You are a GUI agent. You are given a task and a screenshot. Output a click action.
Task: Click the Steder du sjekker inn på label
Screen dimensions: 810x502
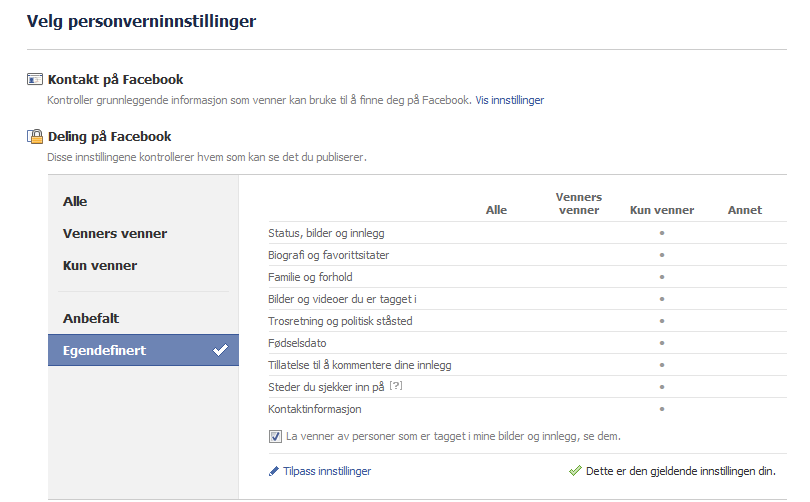pyautogui.click(x=326, y=387)
